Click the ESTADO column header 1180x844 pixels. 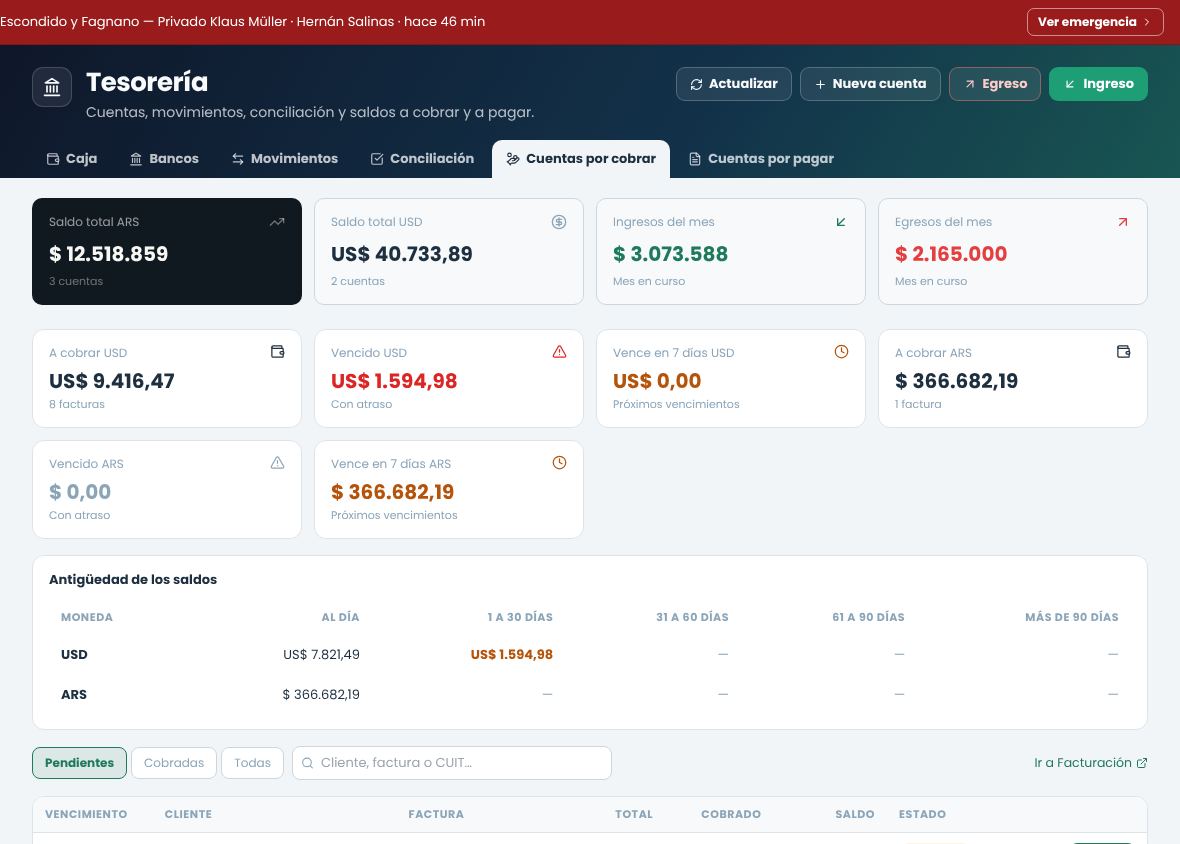click(x=922, y=814)
